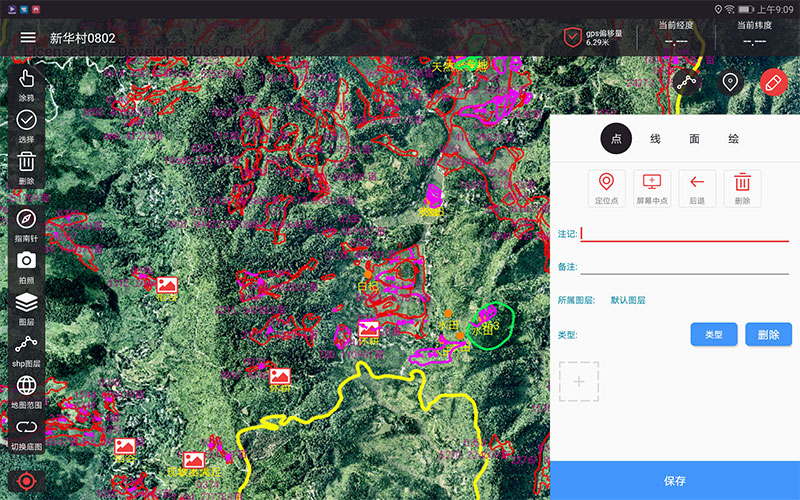Check the Wi-Fi status icon in the status bar
The height and width of the screenshot is (500, 800).
[730, 9]
